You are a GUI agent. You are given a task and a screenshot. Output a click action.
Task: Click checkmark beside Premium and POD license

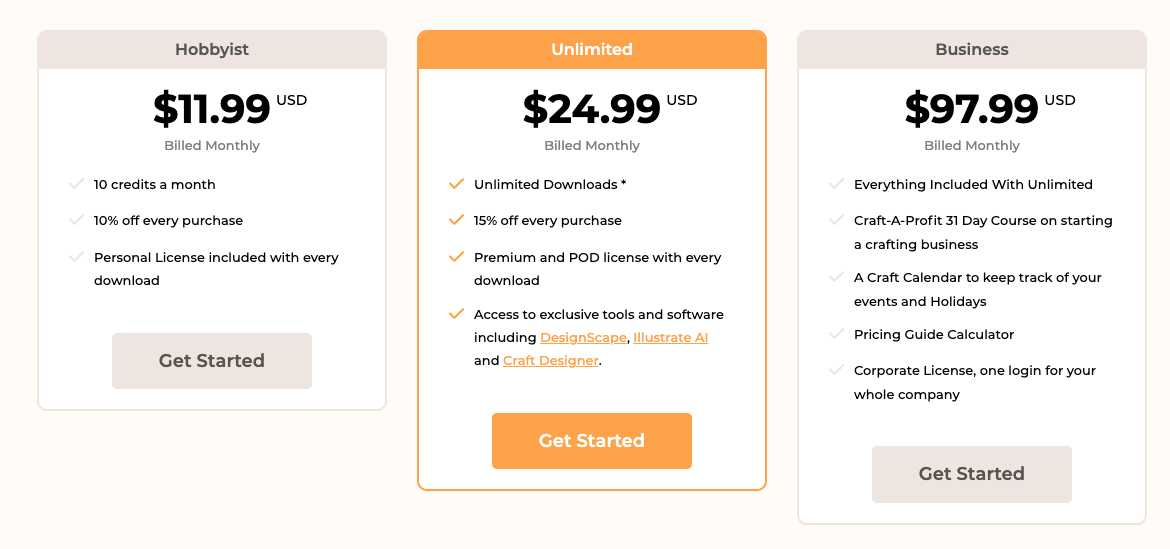pos(456,257)
